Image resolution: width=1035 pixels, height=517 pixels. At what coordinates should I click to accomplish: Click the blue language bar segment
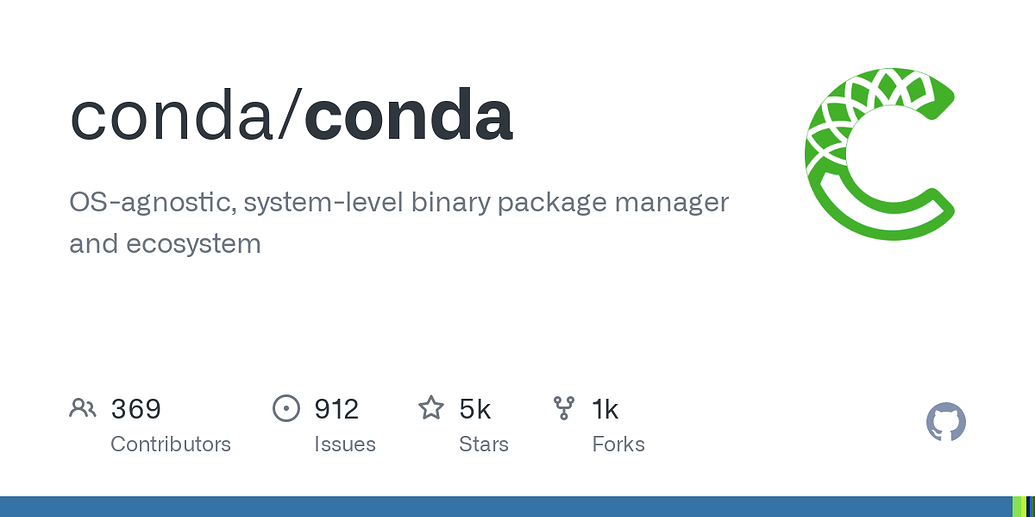coord(500,506)
